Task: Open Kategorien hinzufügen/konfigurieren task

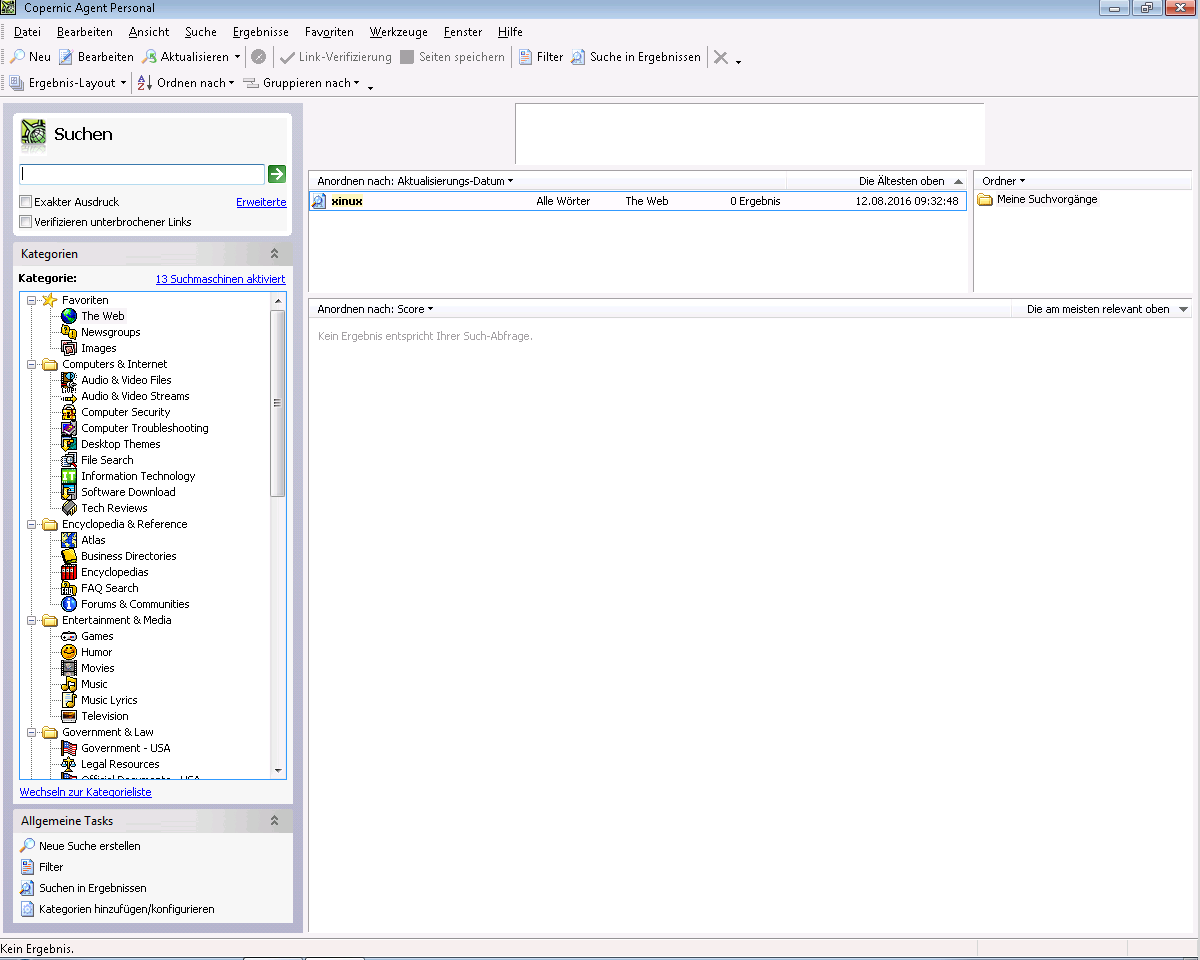Action: pos(126,909)
